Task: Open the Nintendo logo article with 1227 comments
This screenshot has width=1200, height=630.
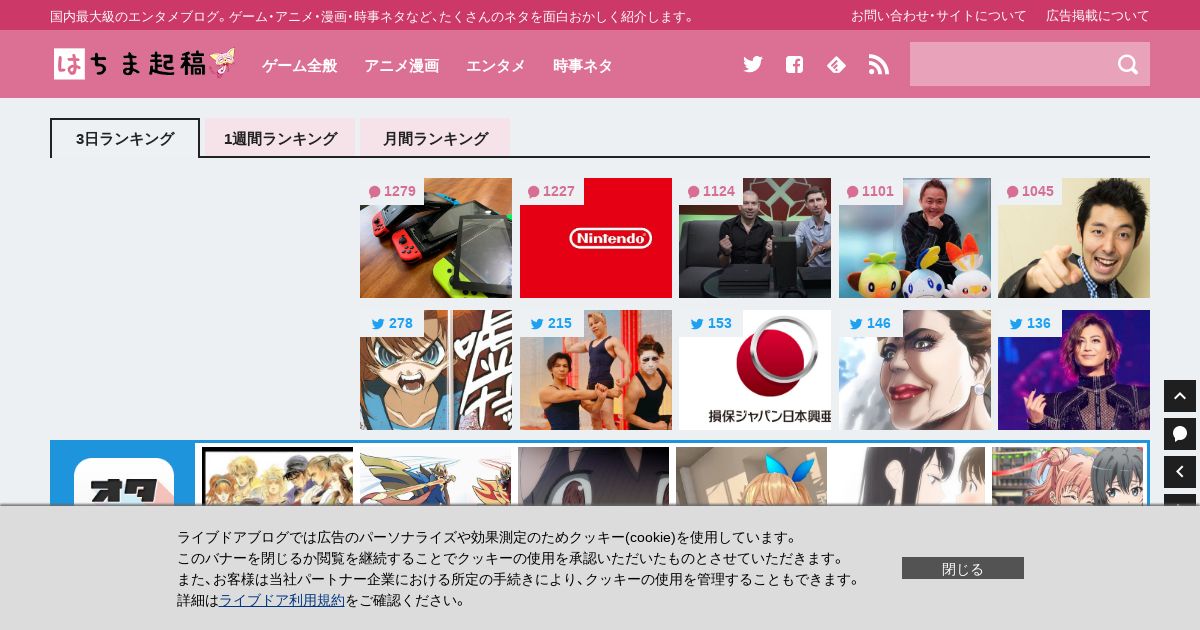Action: 596,238
